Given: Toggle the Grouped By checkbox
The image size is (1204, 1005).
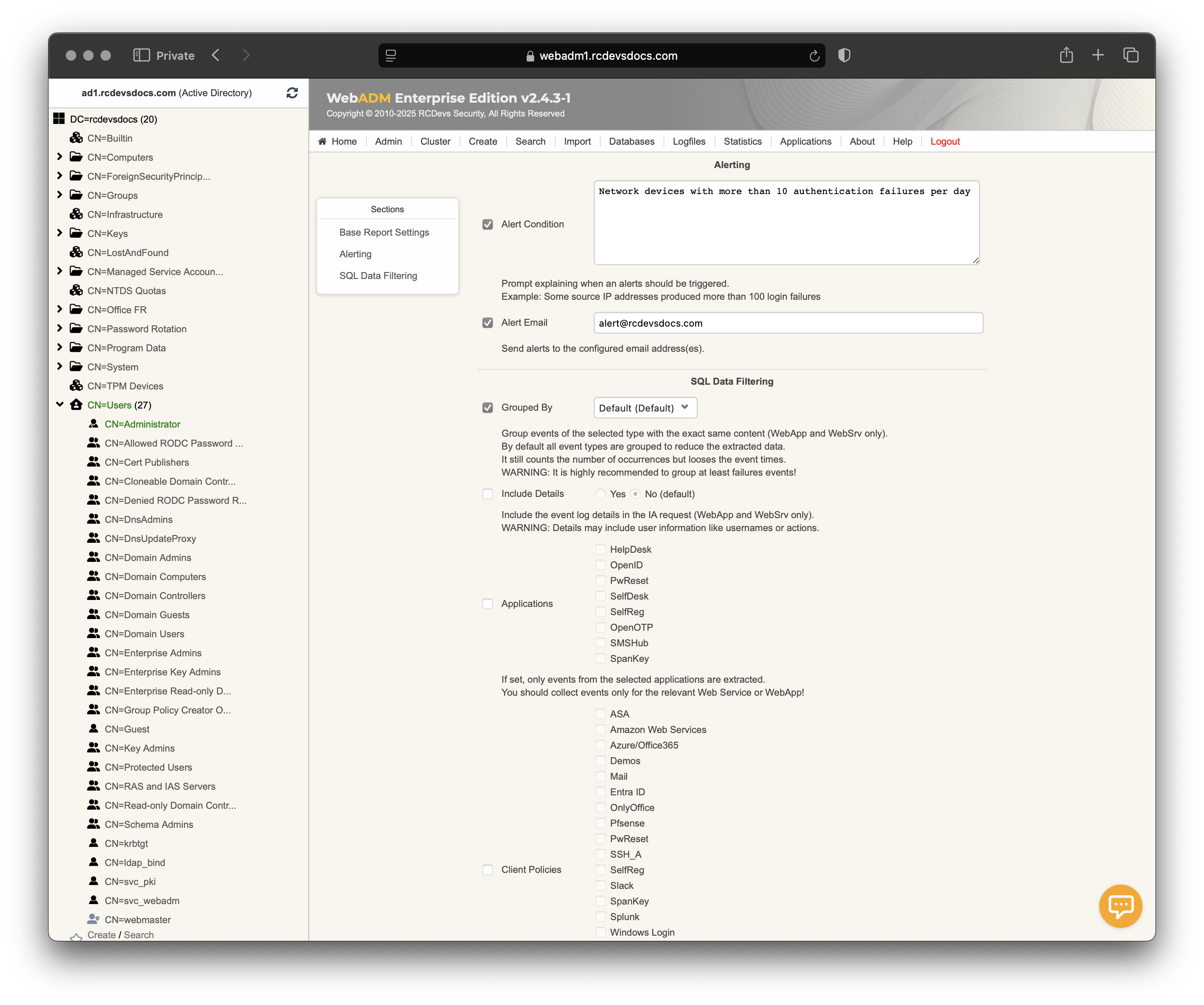Looking at the screenshot, I should (487, 408).
